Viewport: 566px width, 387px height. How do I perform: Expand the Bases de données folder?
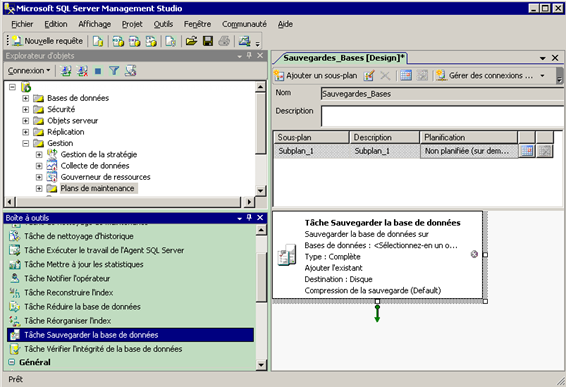(x=26, y=98)
